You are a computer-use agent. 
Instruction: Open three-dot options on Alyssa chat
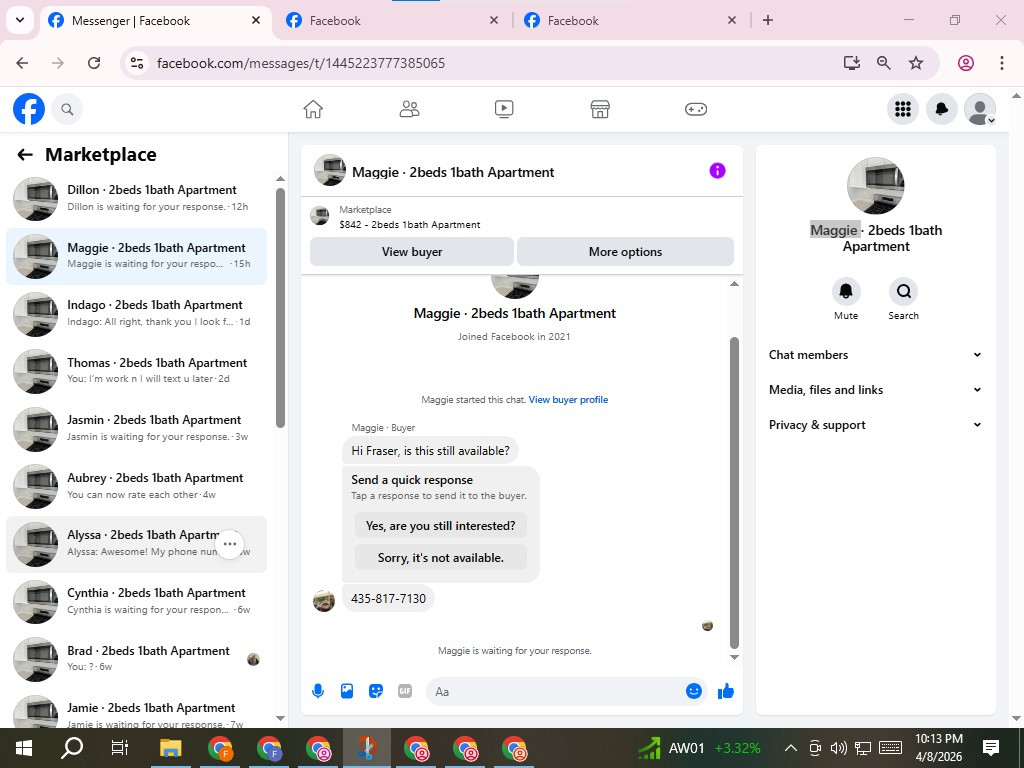pyautogui.click(x=229, y=544)
